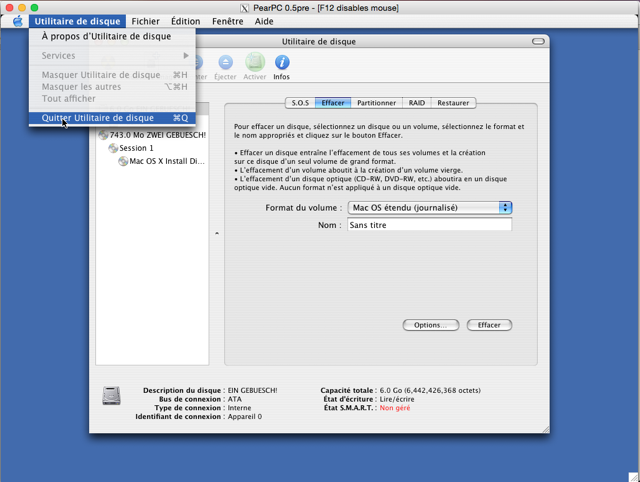Image resolution: width=640 pixels, height=482 pixels.
Task: Switch to the Restaurer tab
Action: [453, 103]
